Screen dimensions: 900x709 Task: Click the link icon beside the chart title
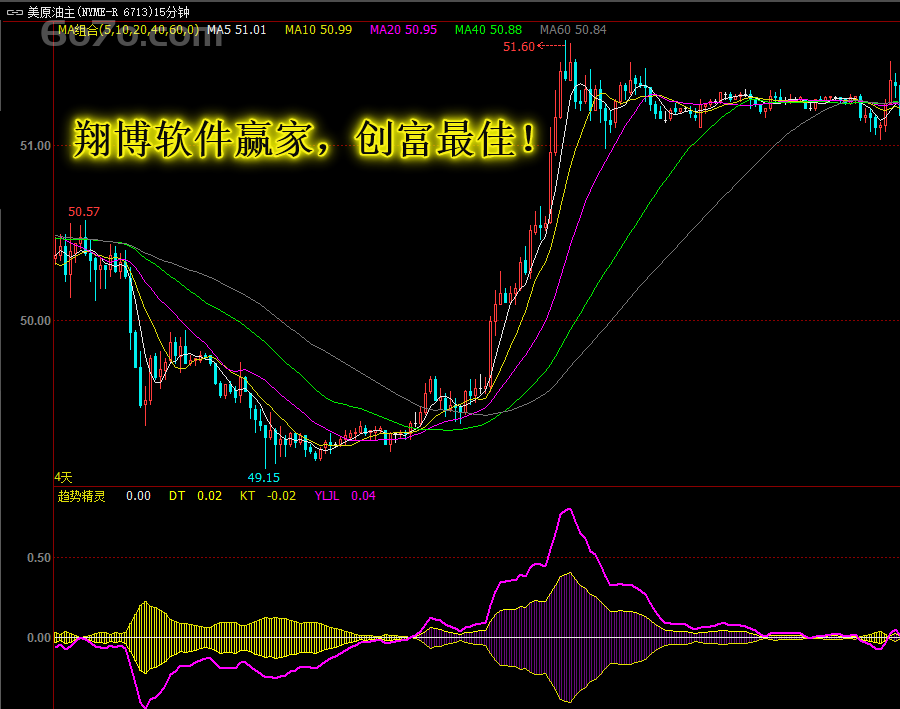[14, 12]
